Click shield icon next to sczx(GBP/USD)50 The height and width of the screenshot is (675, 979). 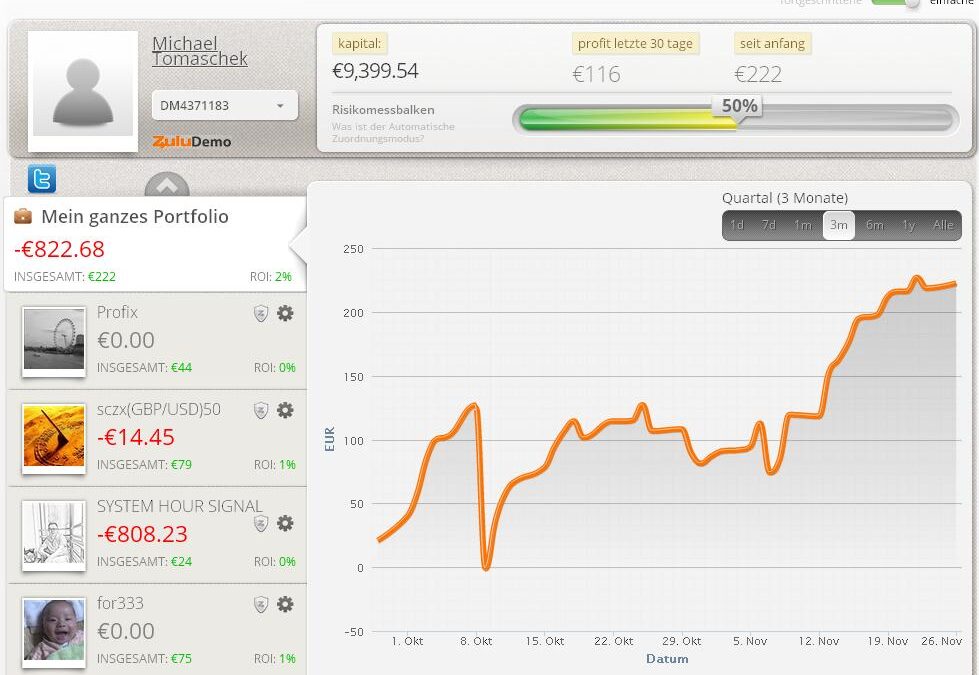[x=261, y=410]
